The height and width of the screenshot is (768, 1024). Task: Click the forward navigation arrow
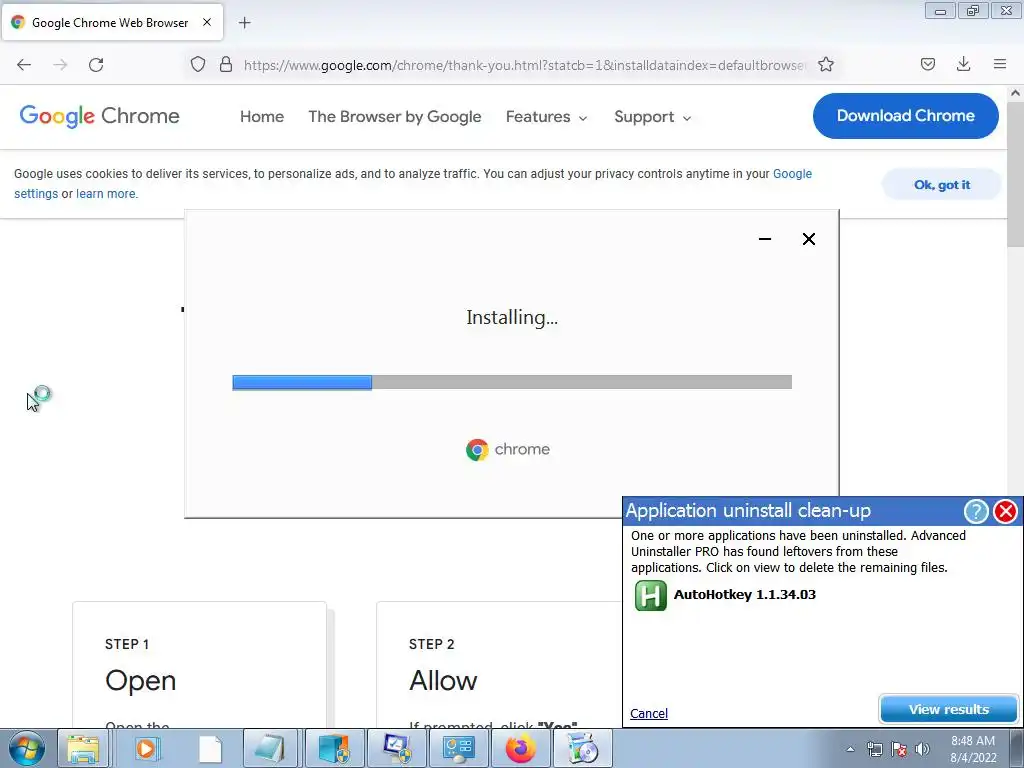click(60, 65)
